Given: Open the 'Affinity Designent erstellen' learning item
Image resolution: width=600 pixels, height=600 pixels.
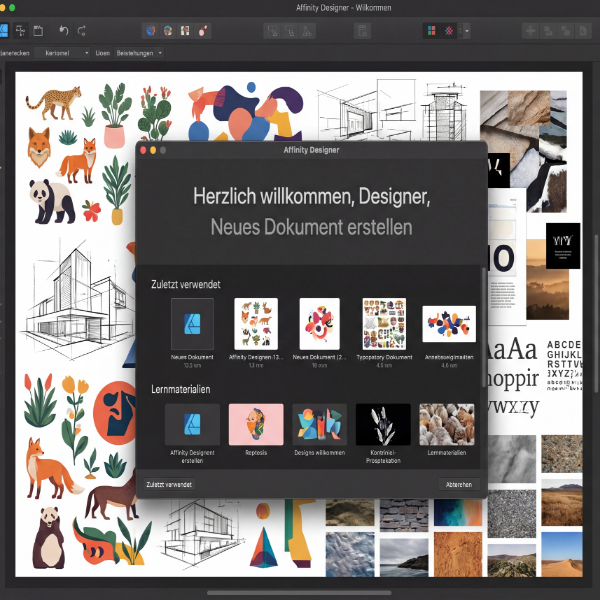Looking at the screenshot, I should point(192,424).
